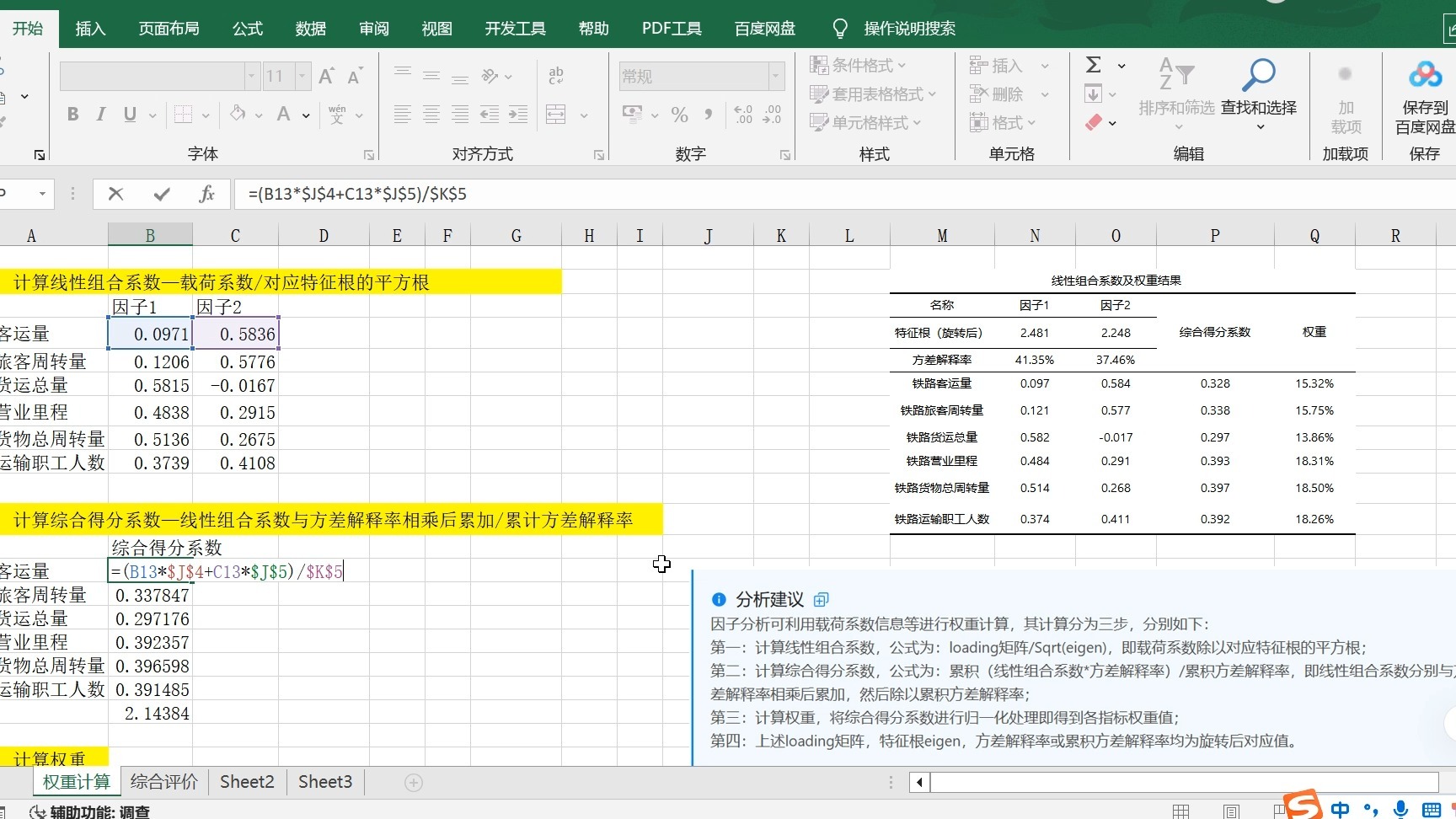Toggle Bold formatting button
This screenshot has height=819, width=1456.
[73, 115]
